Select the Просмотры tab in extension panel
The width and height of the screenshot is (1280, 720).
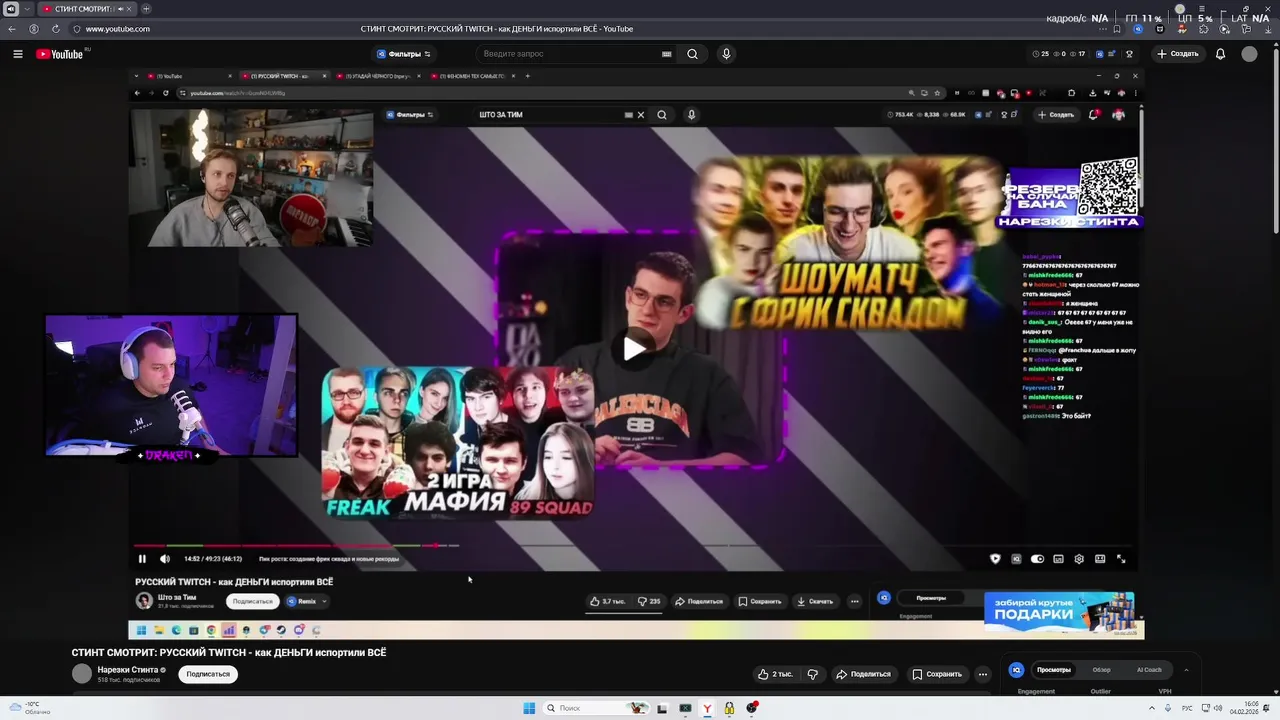point(1053,670)
